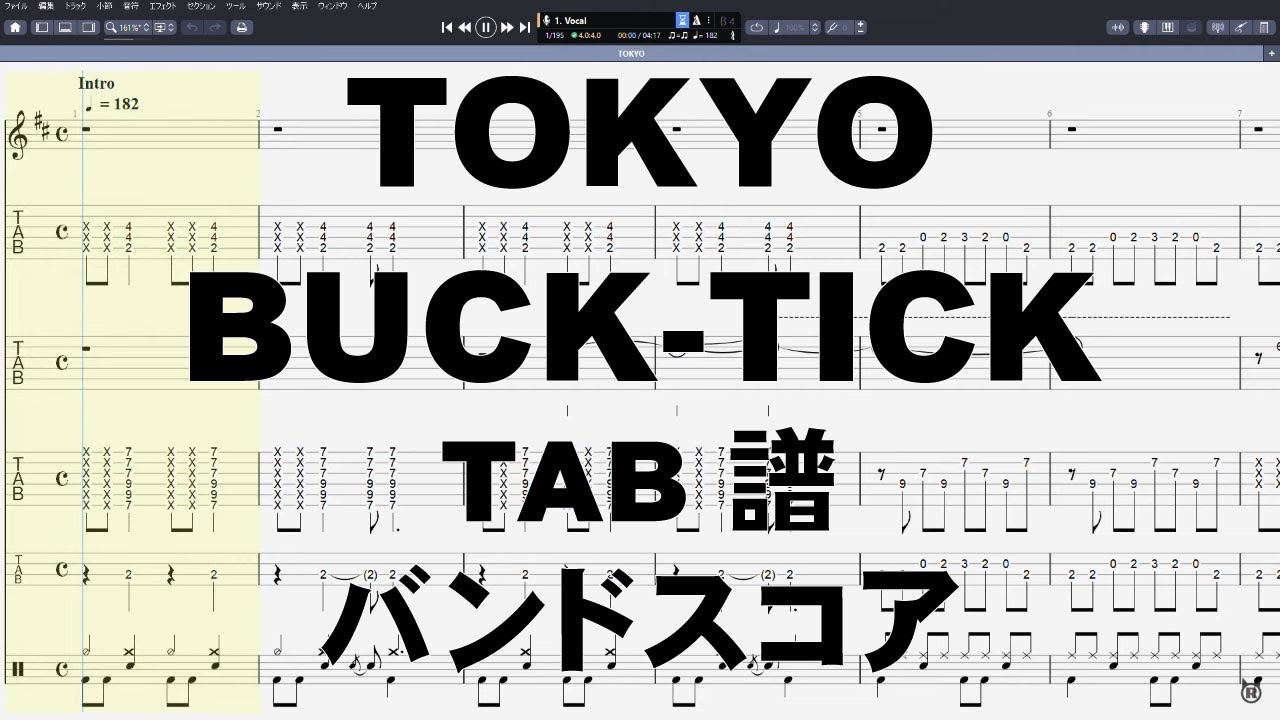The width and height of the screenshot is (1280, 720).
Task: Click the Undo arrow icon
Action: [x=192, y=27]
